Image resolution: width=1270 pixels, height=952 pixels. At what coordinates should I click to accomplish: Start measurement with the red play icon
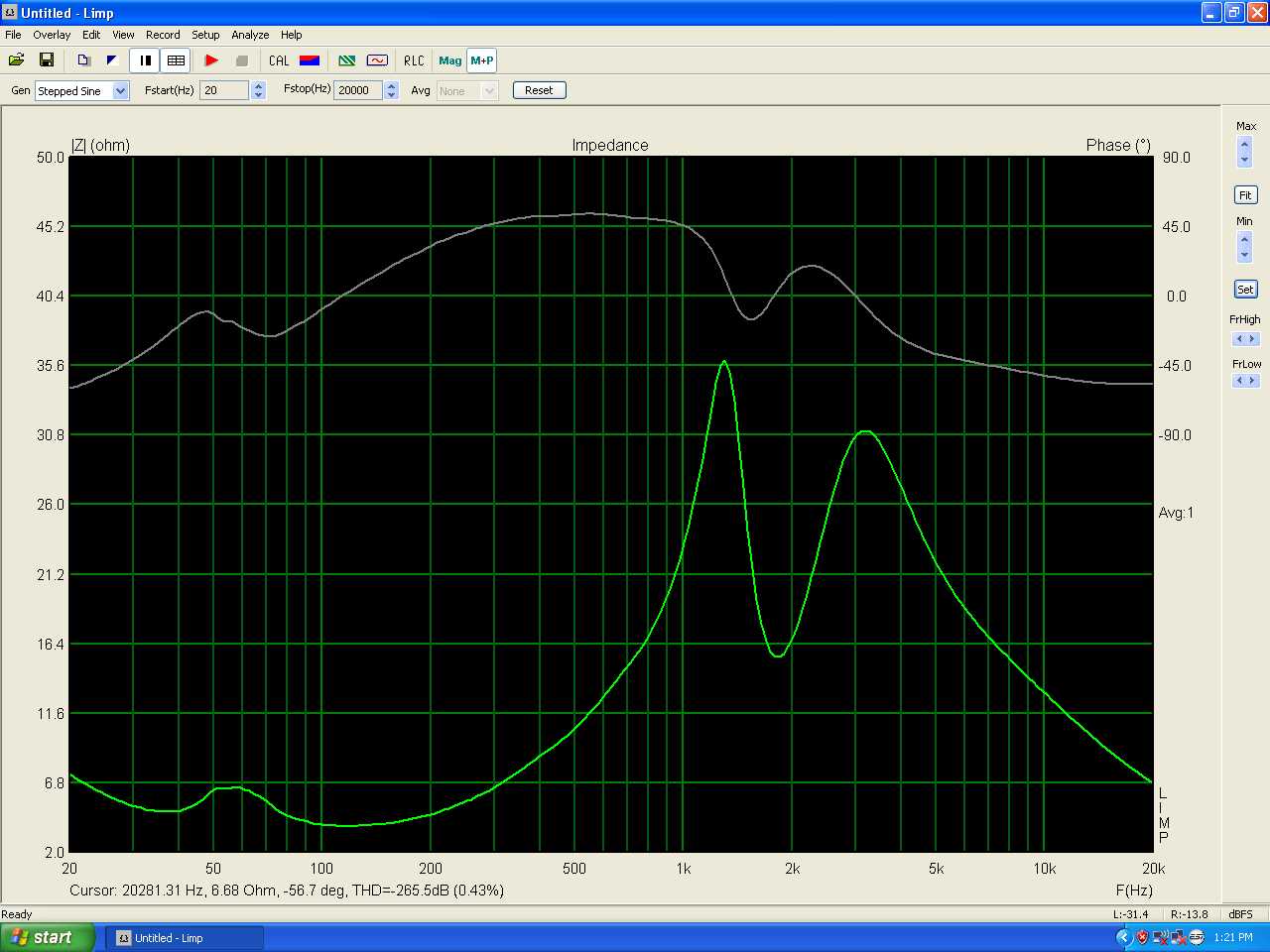[211, 60]
